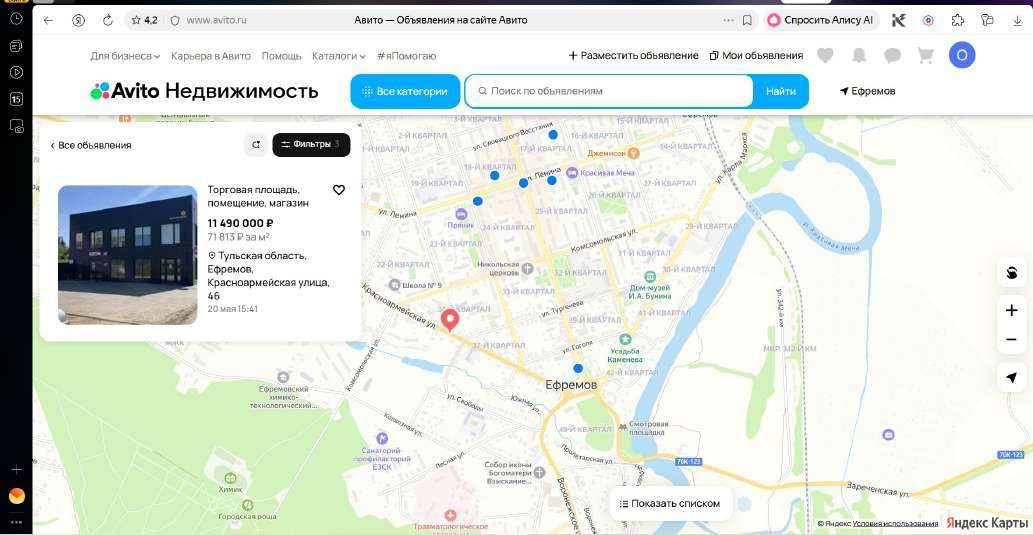Click the Yandex home button in the toolbar
Image resolution: width=1033 pixels, height=535 pixels.
pyautogui.click(x=78, y=20)
